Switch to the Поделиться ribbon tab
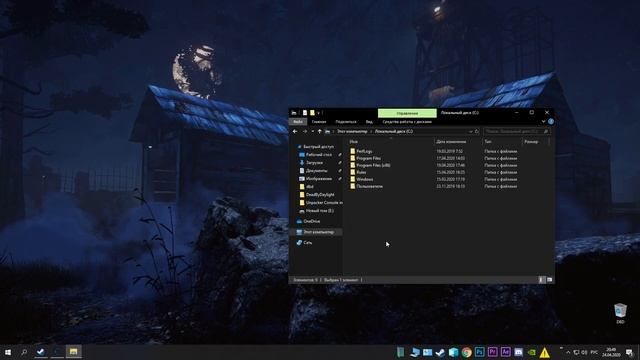 coord(346,122)
